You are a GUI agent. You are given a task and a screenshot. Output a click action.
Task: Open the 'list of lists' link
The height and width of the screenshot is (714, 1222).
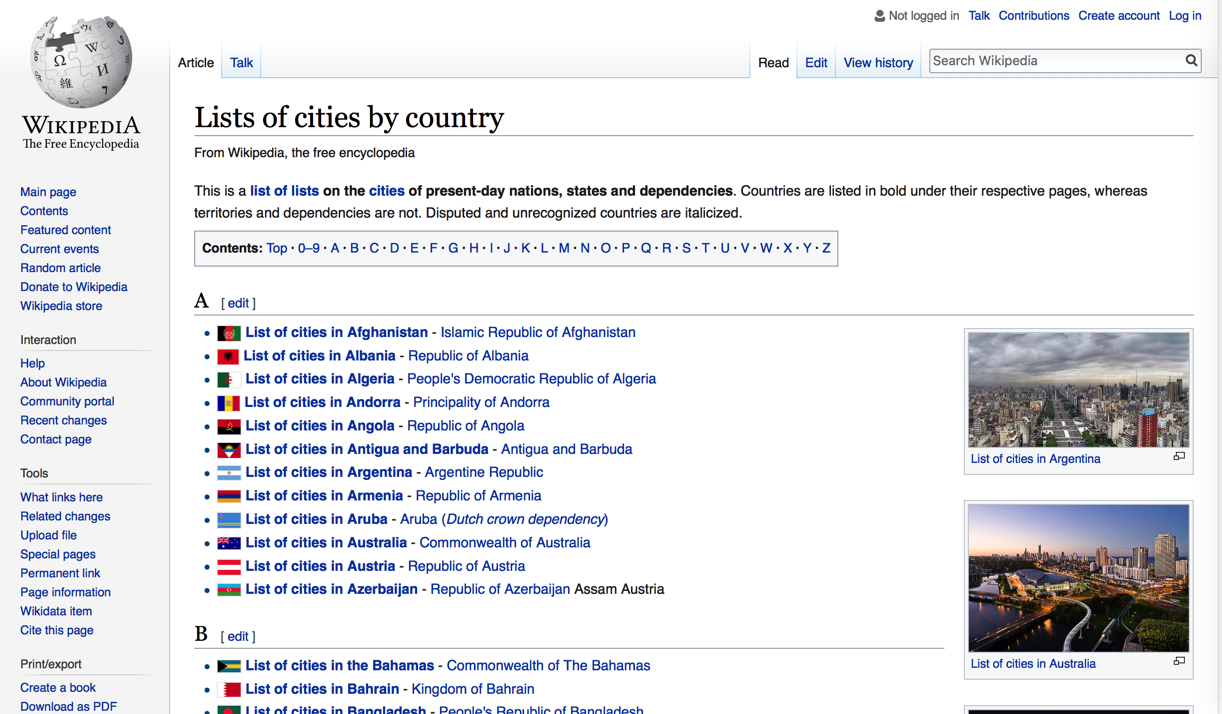[x=284, y=191]
